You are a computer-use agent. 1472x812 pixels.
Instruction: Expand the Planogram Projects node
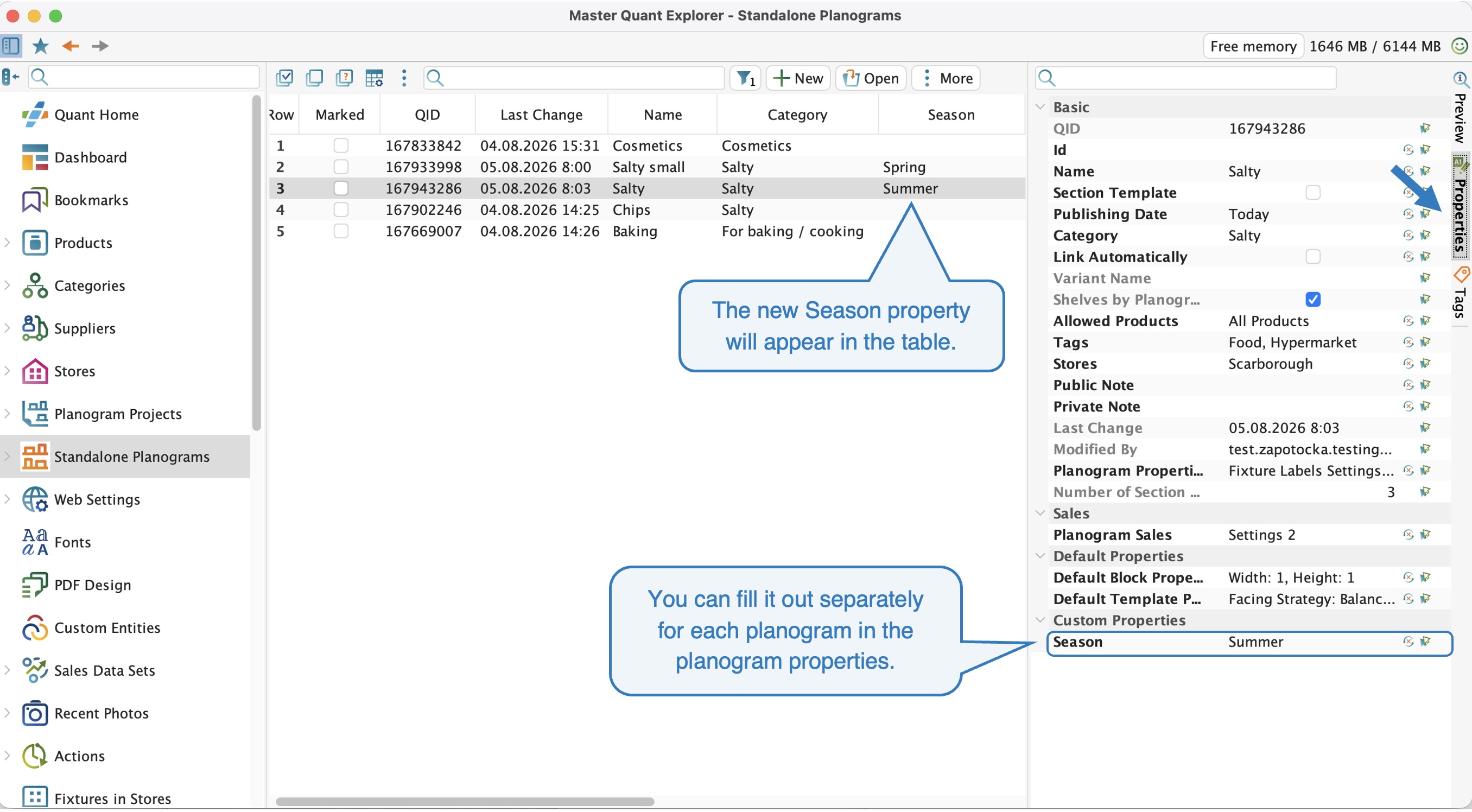tap(8, 414)
